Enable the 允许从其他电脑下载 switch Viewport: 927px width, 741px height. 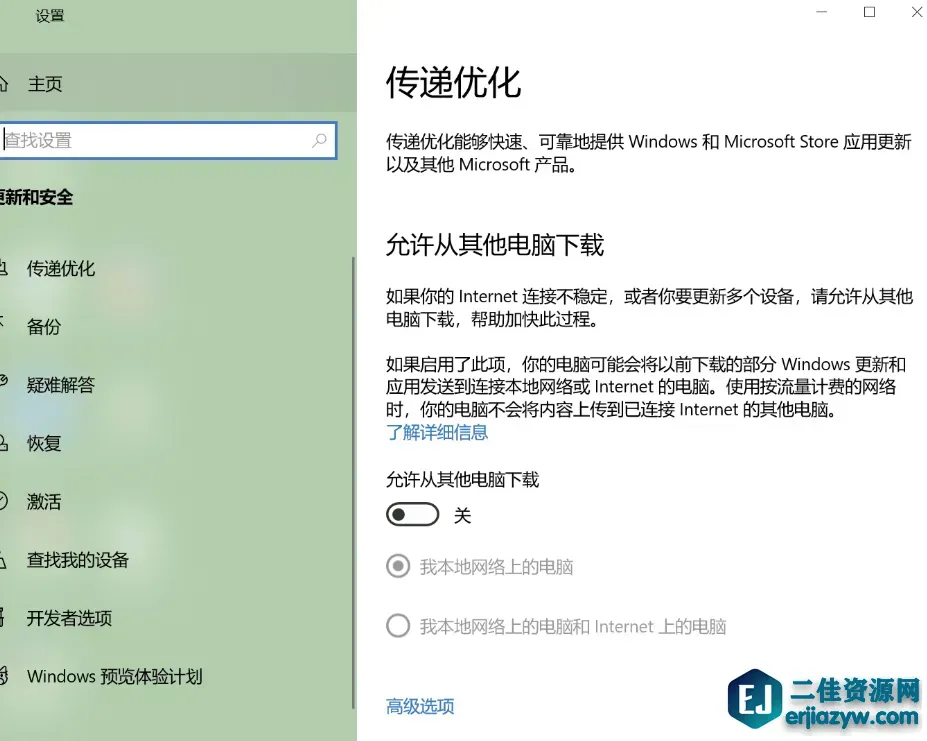click(x=411, y=513)
